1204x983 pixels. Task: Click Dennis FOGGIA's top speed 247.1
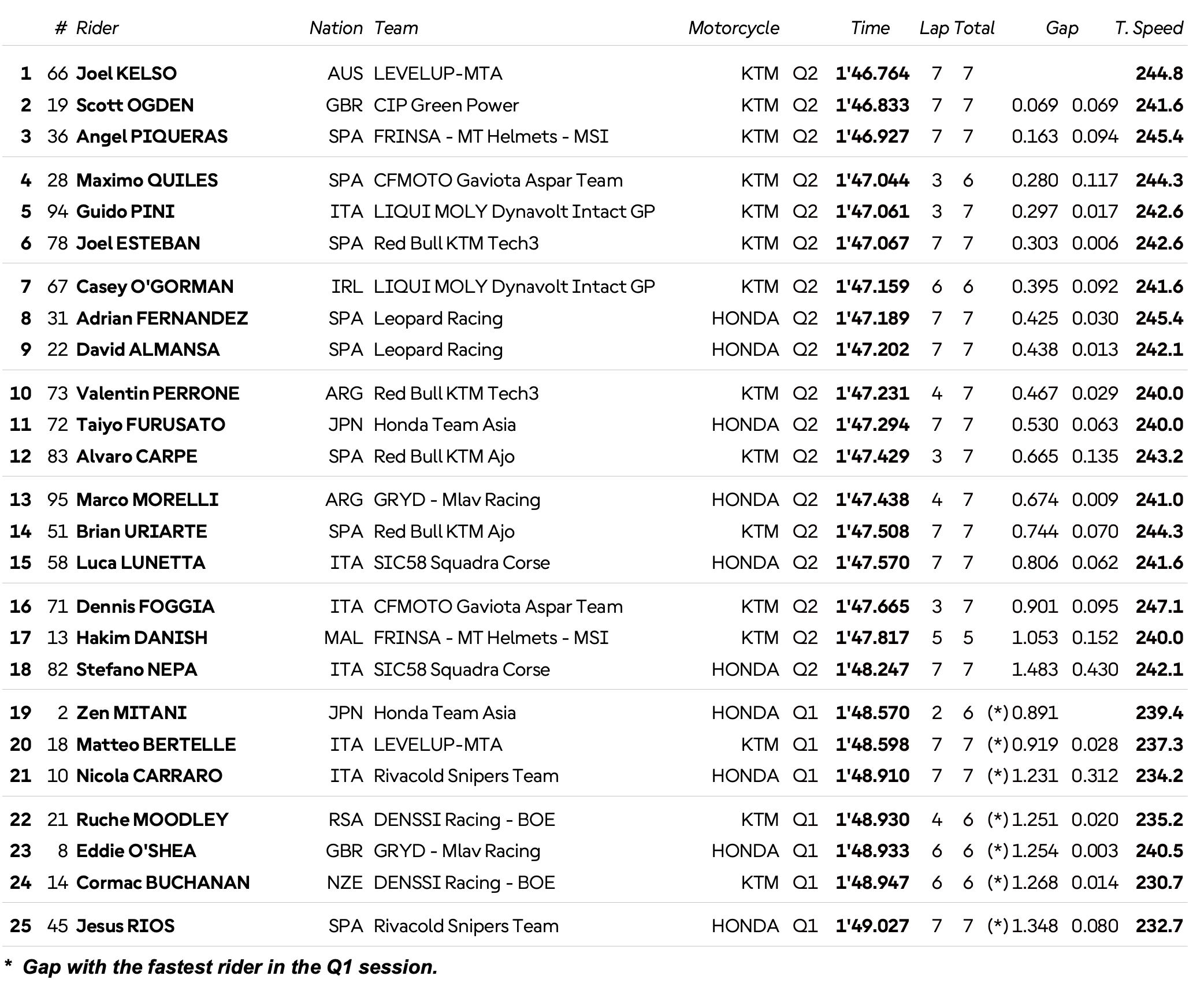tap(1159, 606)
